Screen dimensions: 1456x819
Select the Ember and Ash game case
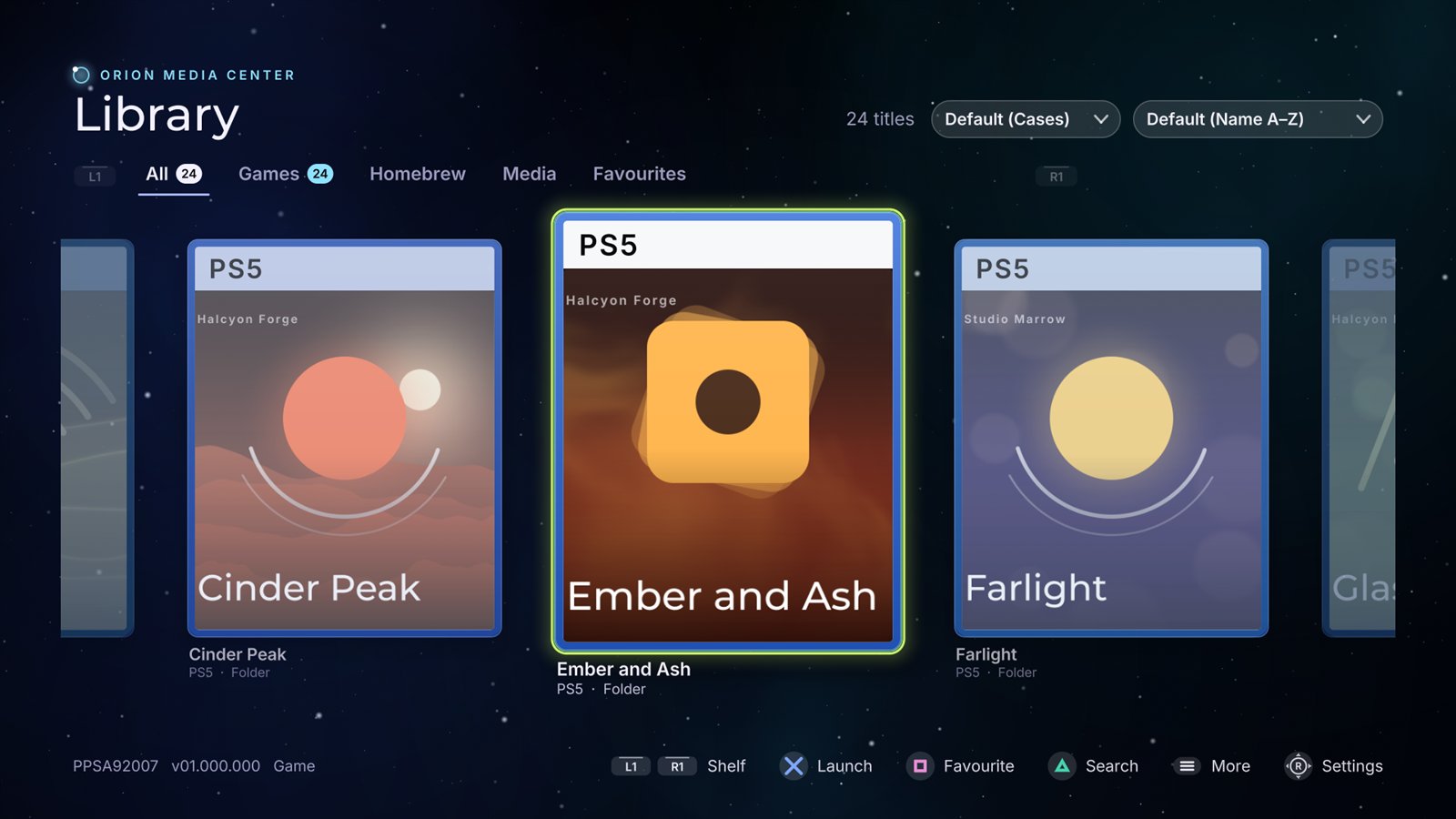coord(728,431)
